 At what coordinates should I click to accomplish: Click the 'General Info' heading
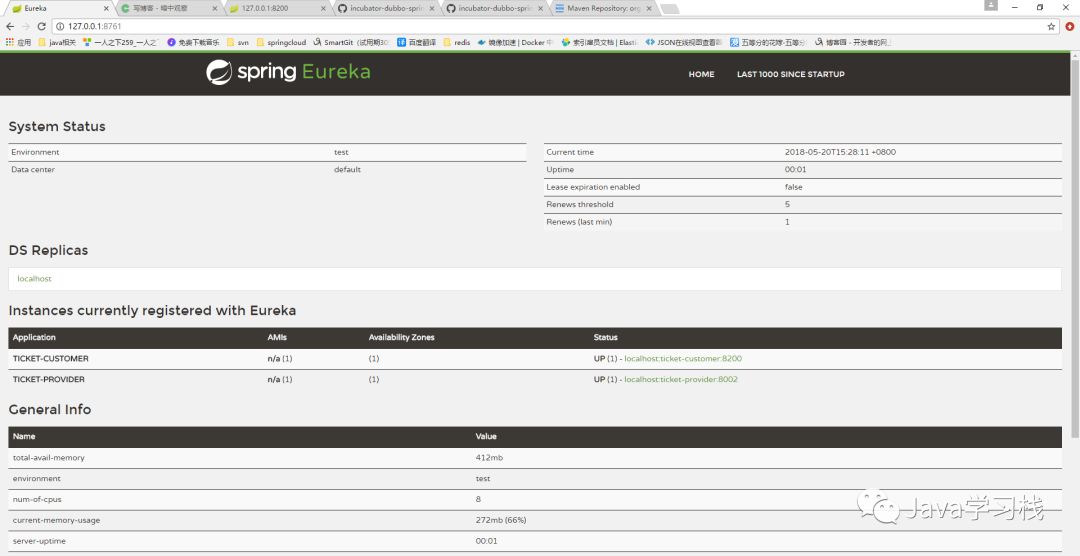pos(50,409)
